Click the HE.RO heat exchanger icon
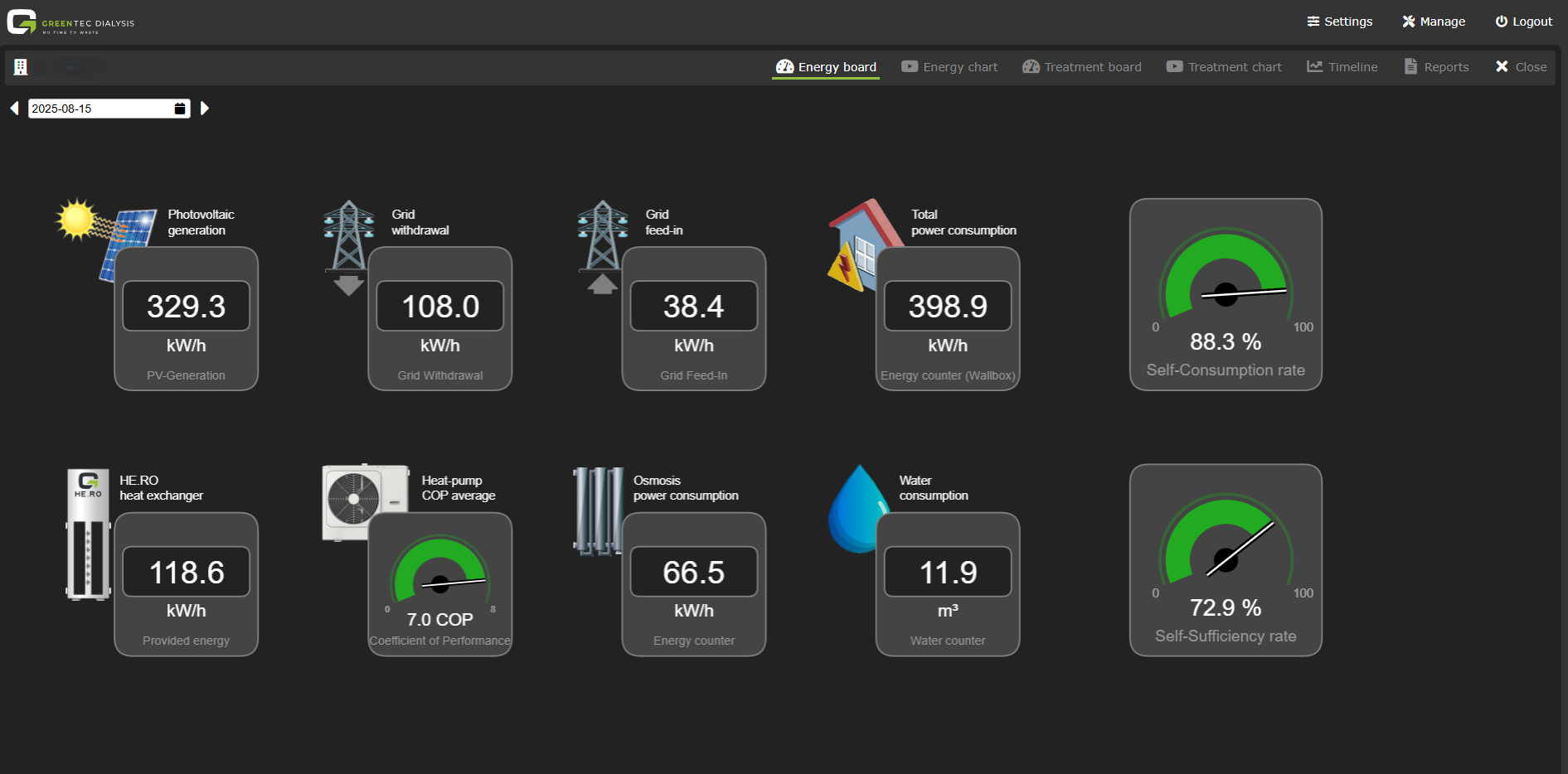1568x774 pixels. (x=88, y=533)
